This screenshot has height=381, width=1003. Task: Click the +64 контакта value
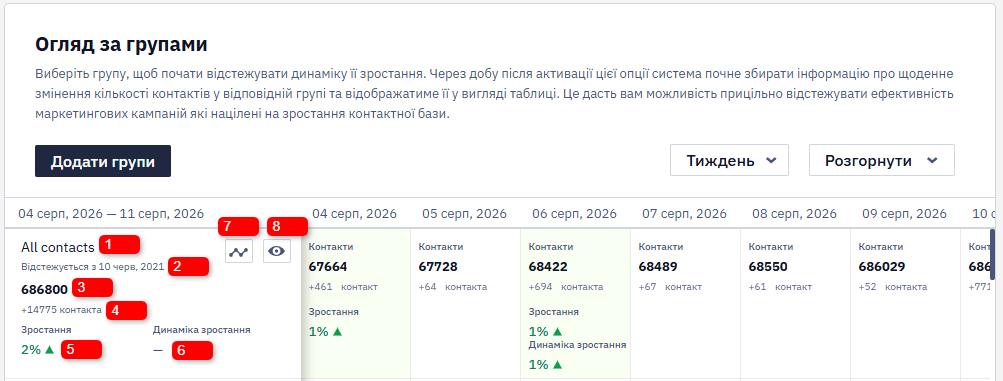[x=453, y=287]
